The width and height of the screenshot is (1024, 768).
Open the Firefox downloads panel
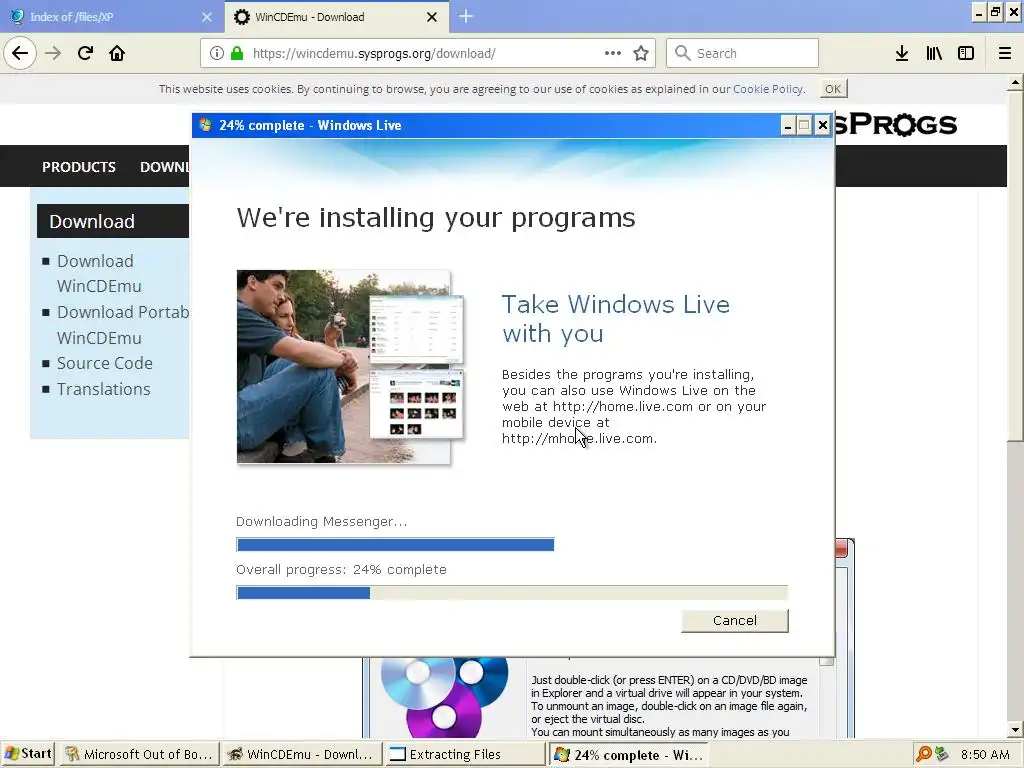902,53
